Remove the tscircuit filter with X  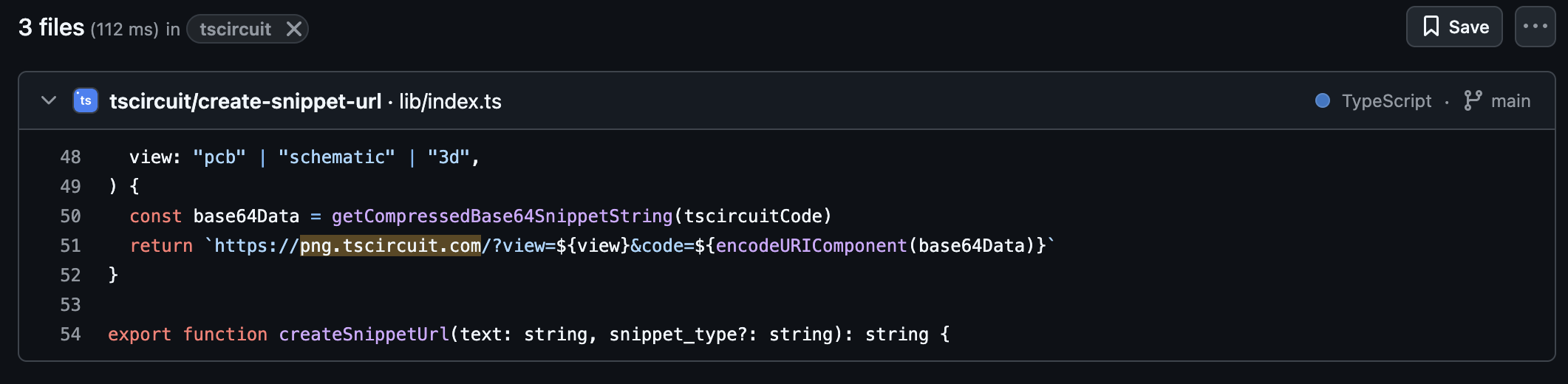pyautogui.click(x=293, y=29)
